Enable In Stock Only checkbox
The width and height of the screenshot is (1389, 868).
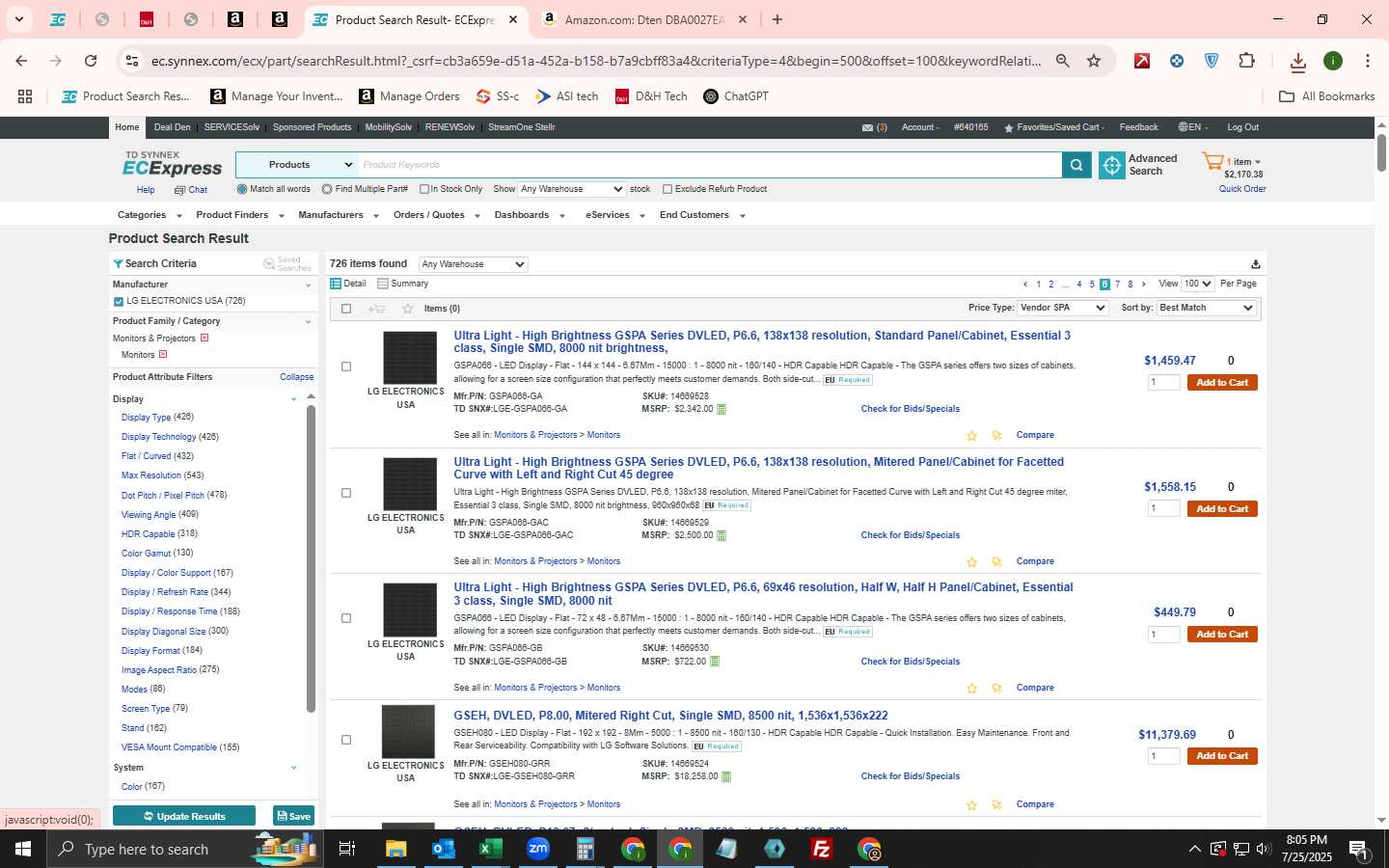[x=424, y=189]
